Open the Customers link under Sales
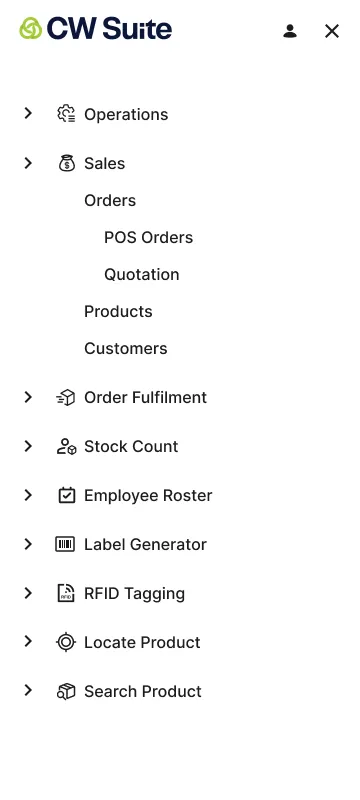Screen dimensions: 360x800 125,348
